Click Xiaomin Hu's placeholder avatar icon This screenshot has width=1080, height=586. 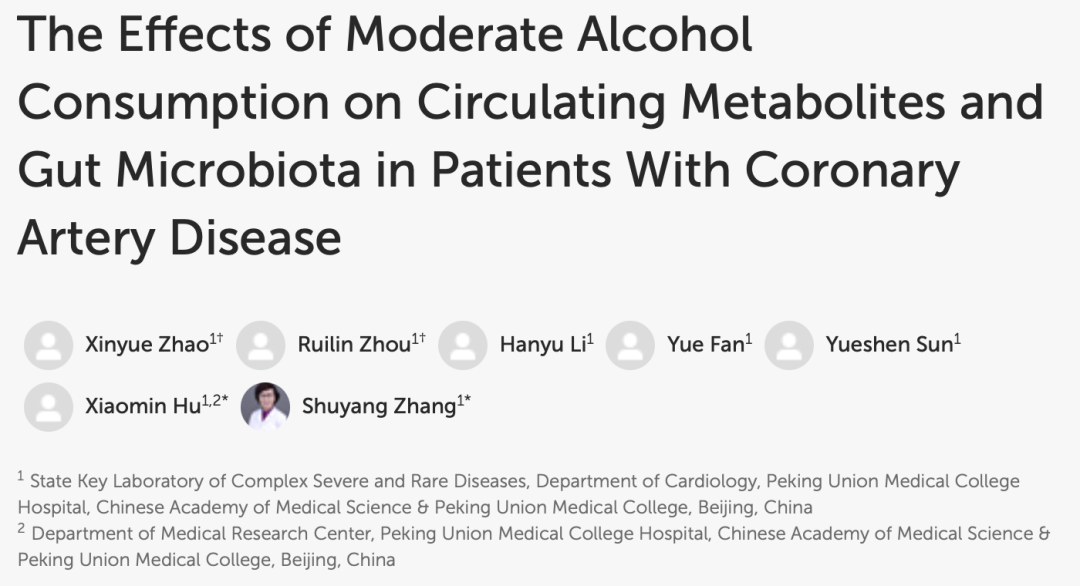(x=48, y=407)
